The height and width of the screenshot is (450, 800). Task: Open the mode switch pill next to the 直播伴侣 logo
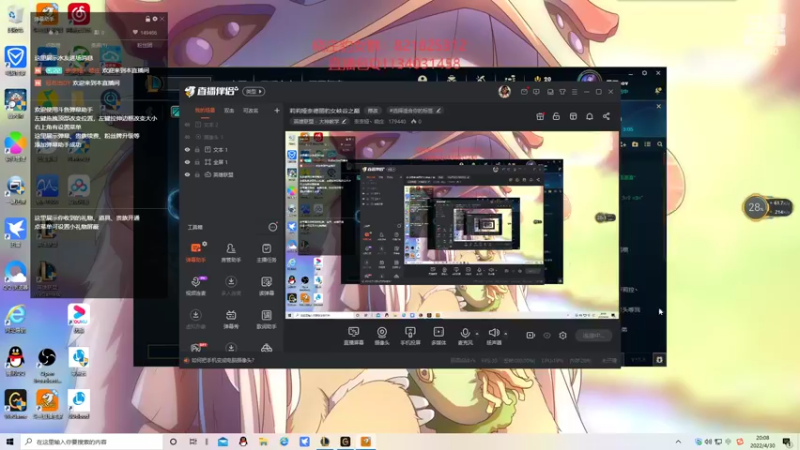point(254,92)
